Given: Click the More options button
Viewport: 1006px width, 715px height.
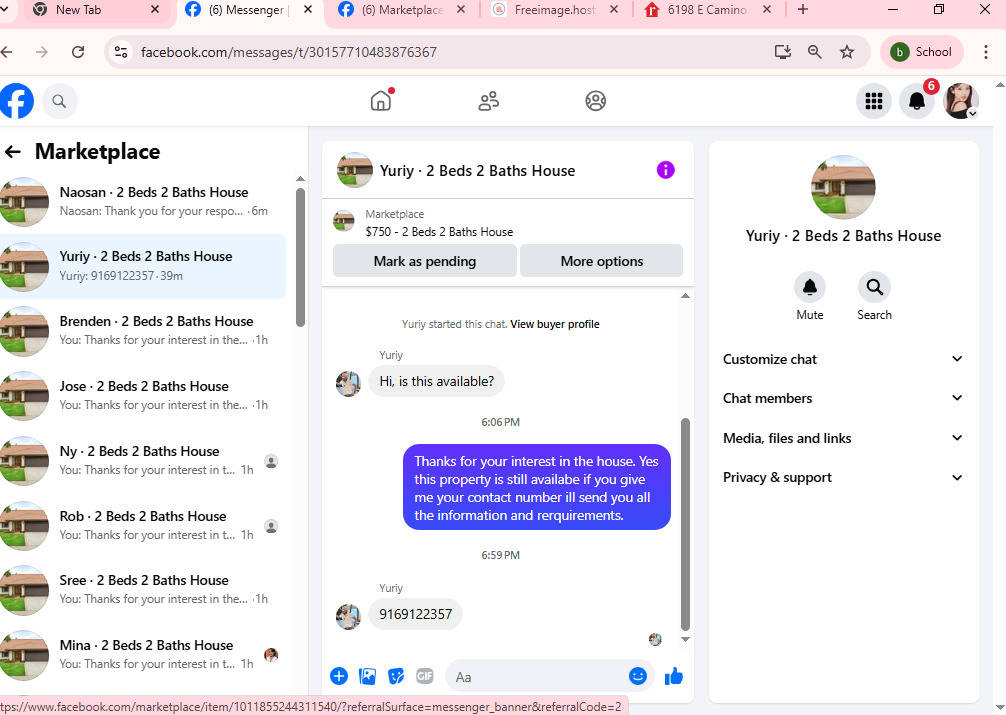Looking at the screenshot, I should [601, 261].
